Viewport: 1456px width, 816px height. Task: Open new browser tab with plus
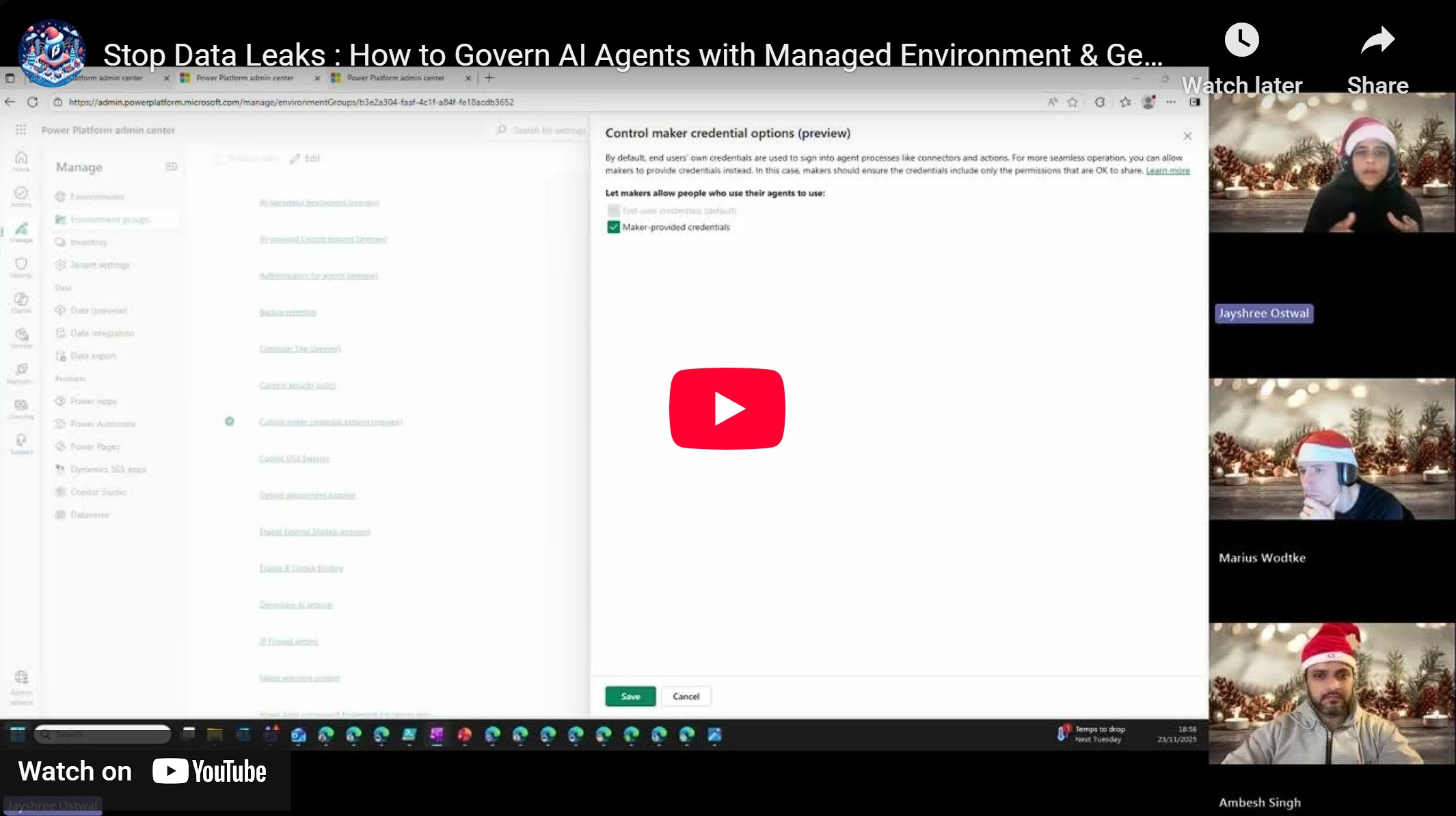click(x=489, y=78)
